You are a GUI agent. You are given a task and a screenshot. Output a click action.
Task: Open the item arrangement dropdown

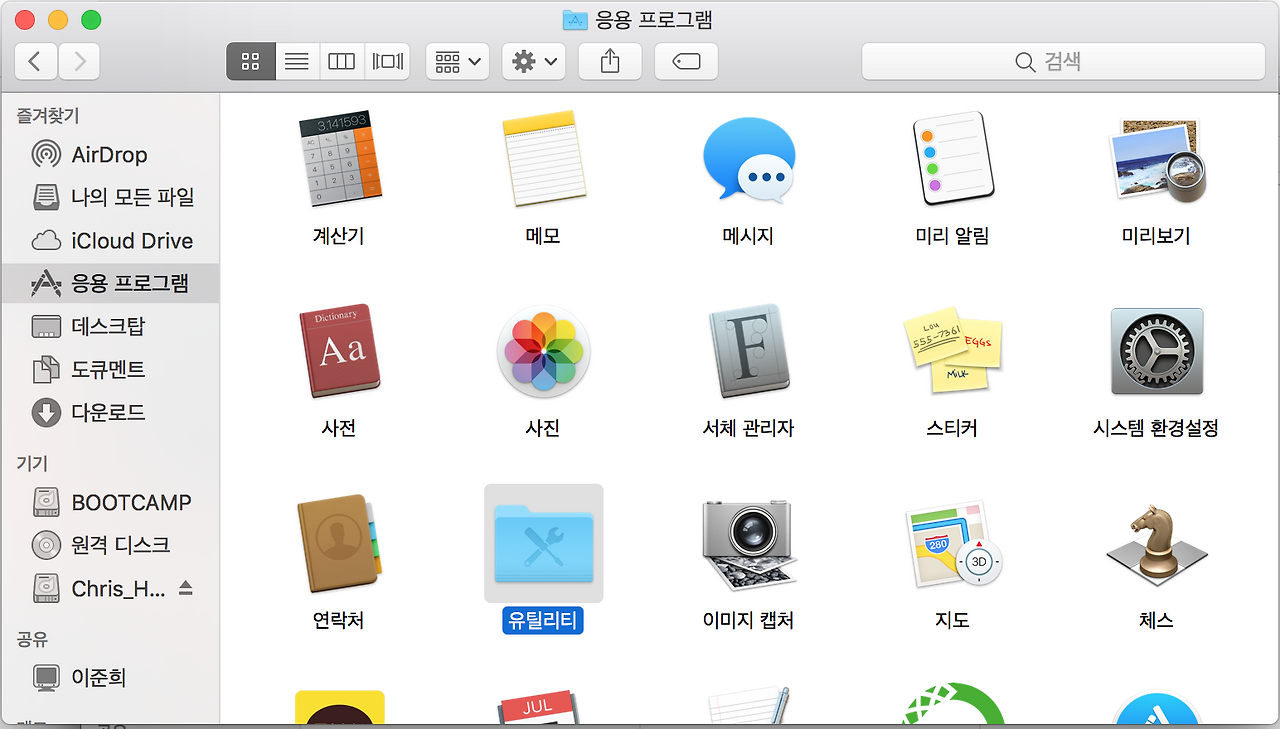[457, 61]
